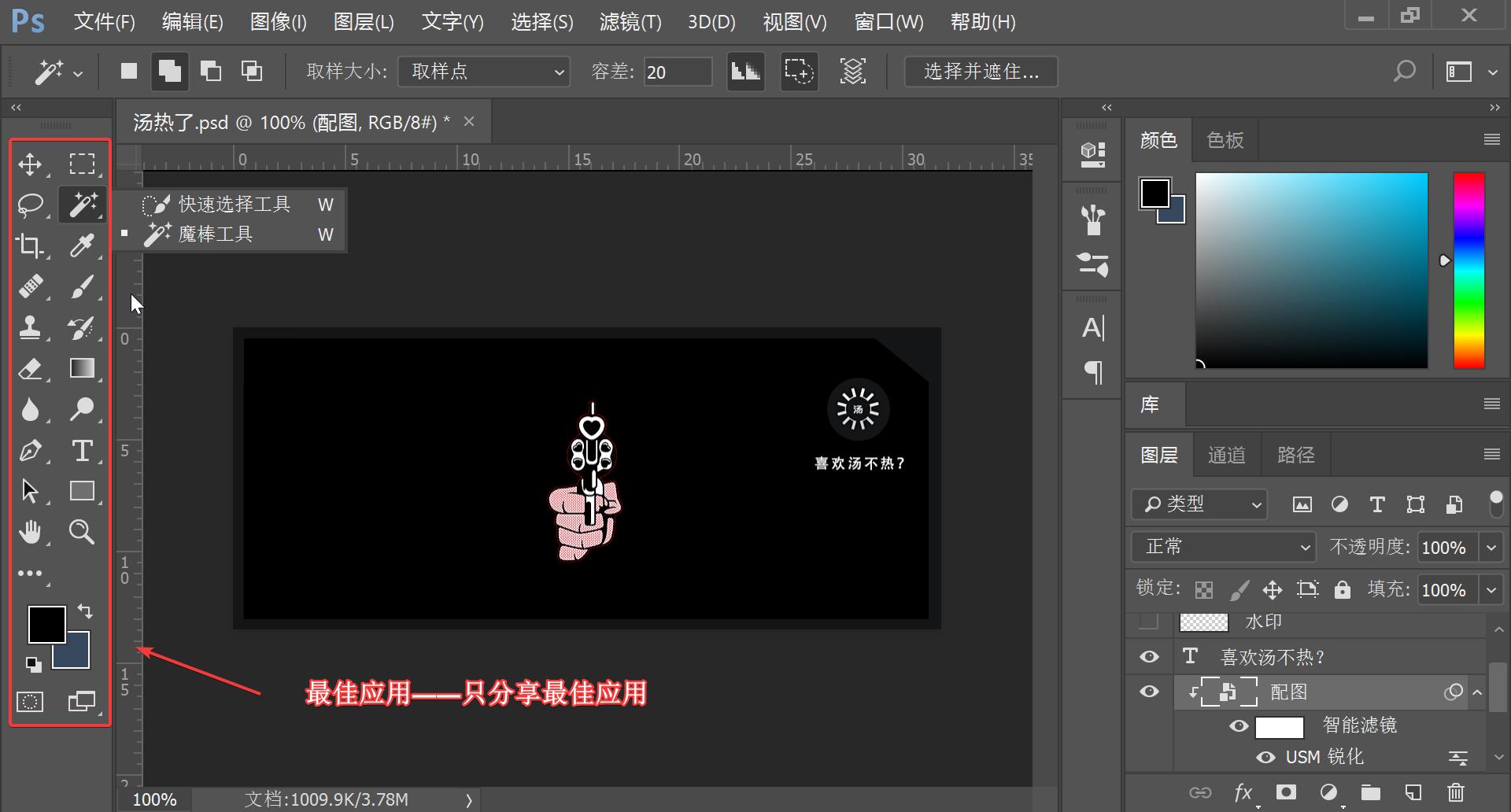Switch to the 通道 tab

1226,454
